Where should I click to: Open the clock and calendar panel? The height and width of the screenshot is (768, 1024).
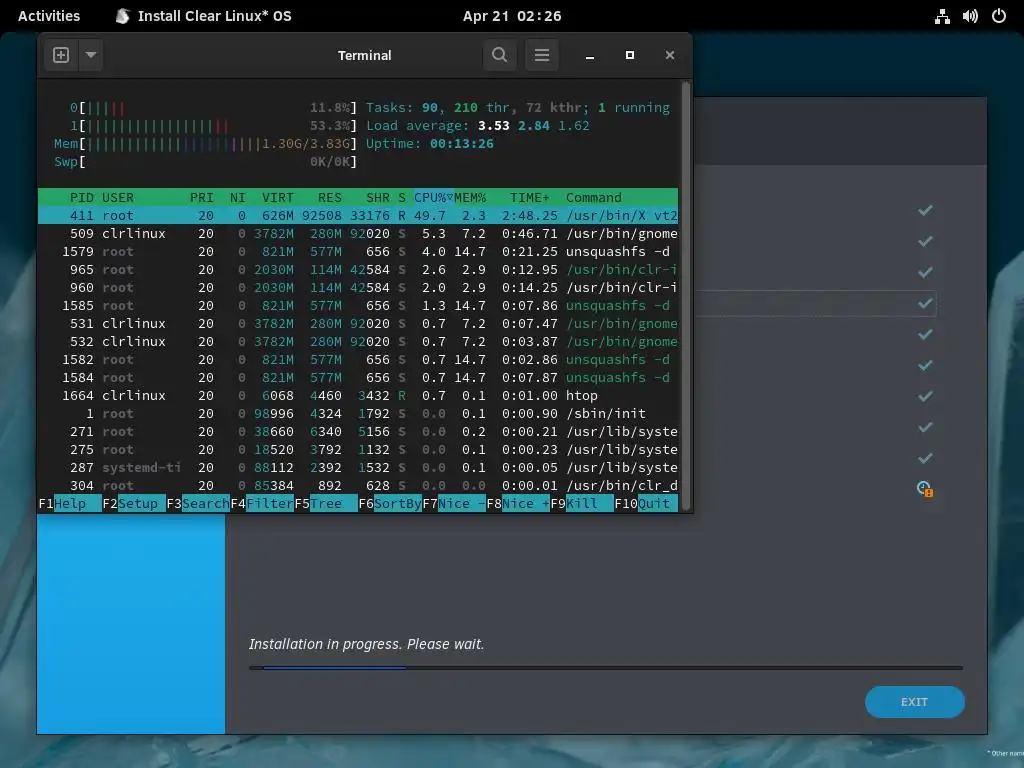coord(512,16)
